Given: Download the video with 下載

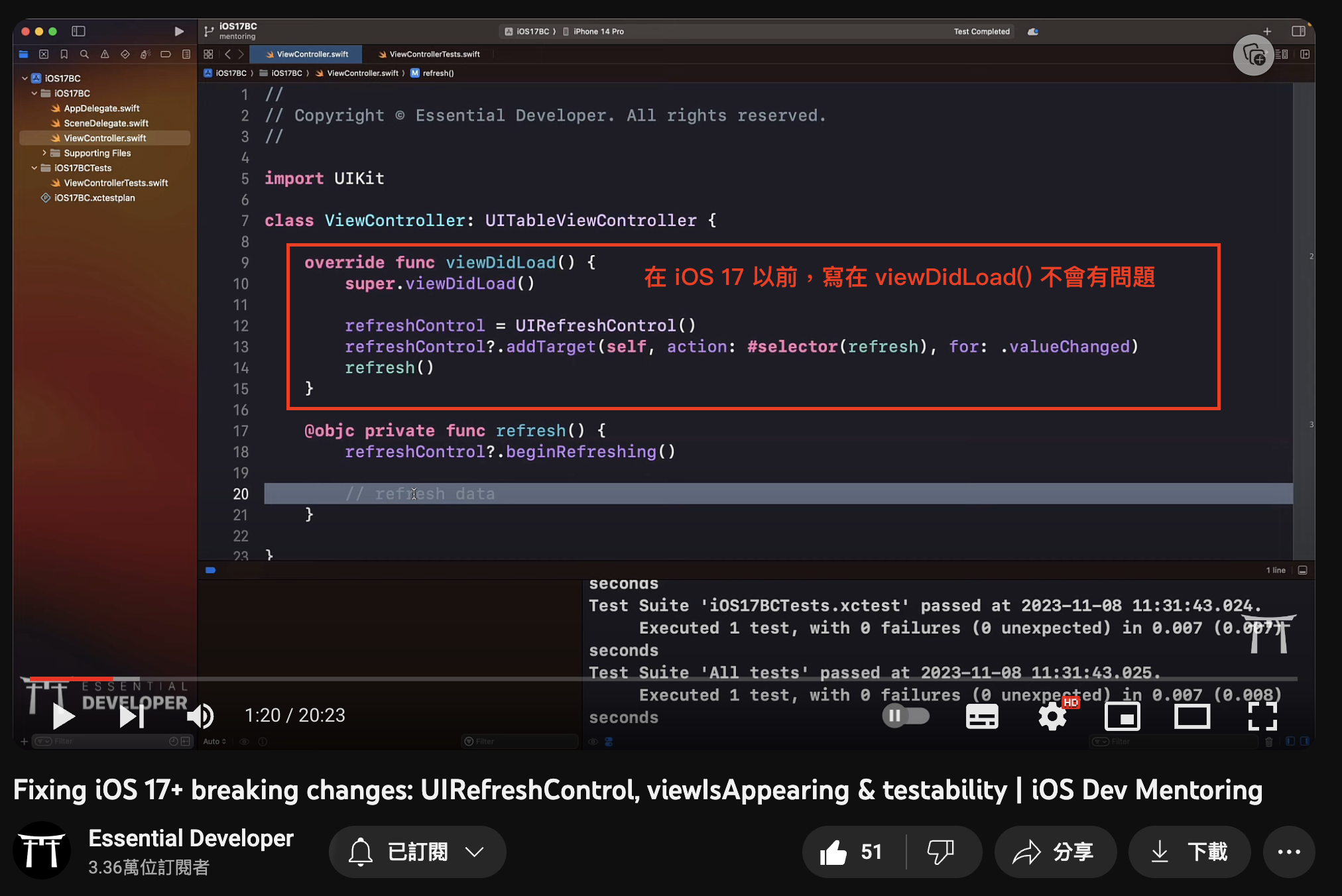Looking at the screenshot, I should tap(1189, 852).
